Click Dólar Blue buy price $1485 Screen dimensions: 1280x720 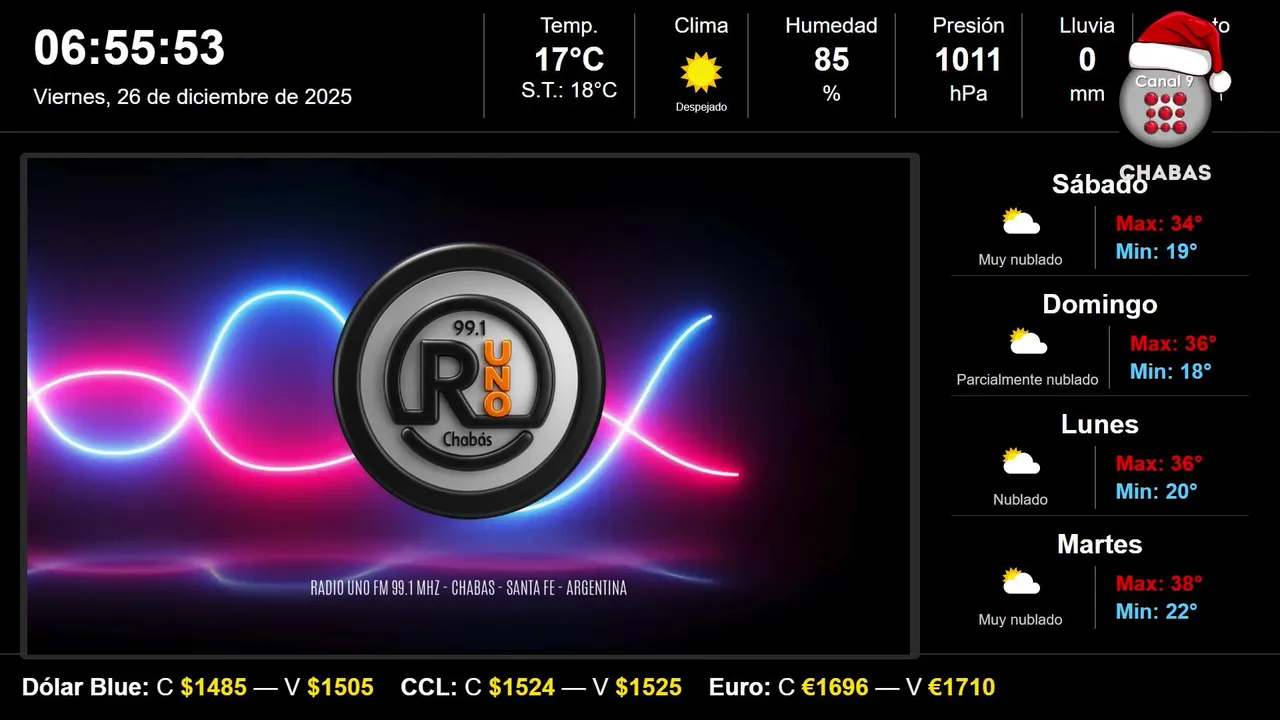(x=213, y=687)
